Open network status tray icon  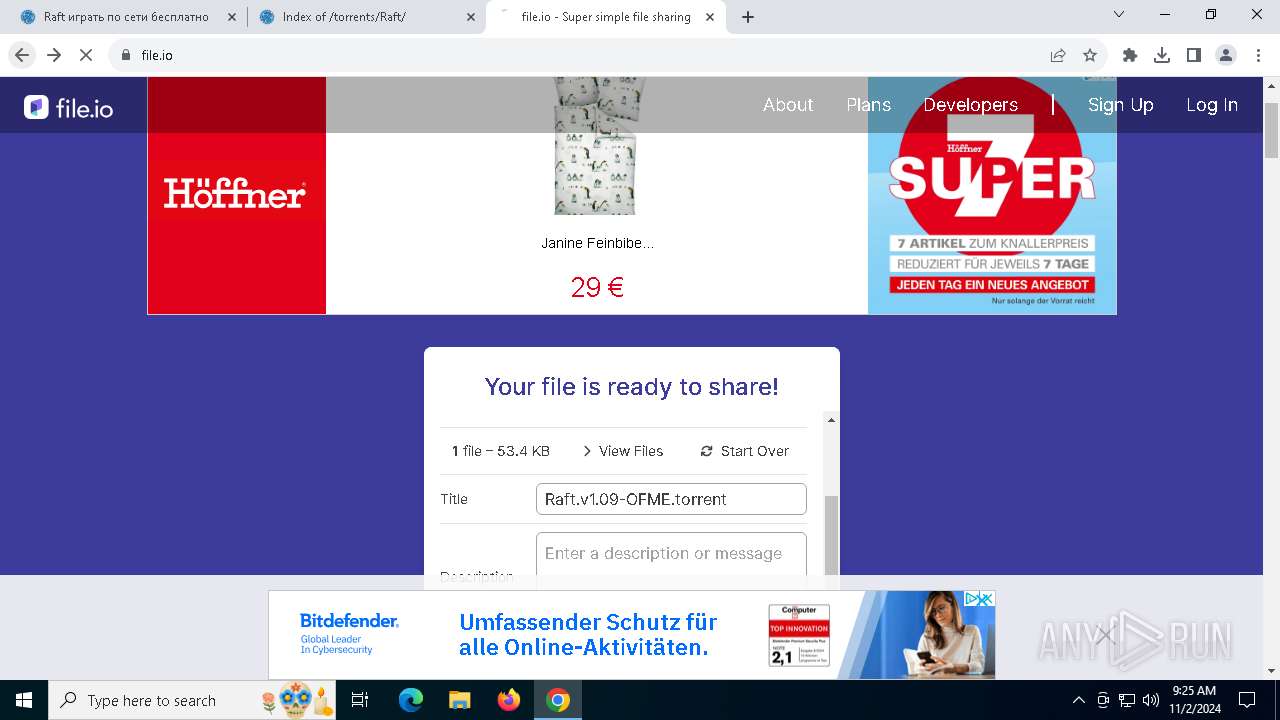point(1127,700)
